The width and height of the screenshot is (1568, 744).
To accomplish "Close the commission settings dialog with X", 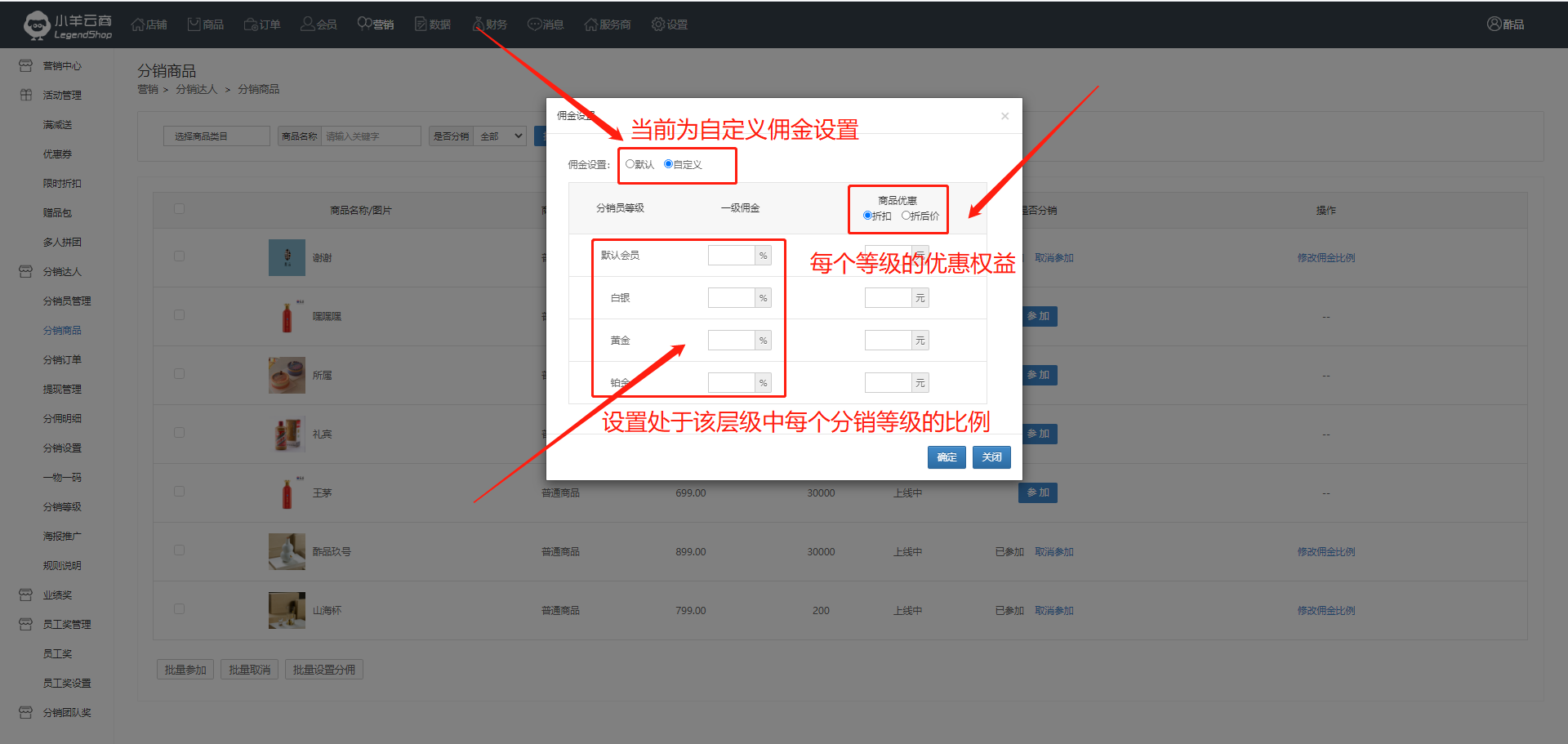I will [x=1004, y=116].
